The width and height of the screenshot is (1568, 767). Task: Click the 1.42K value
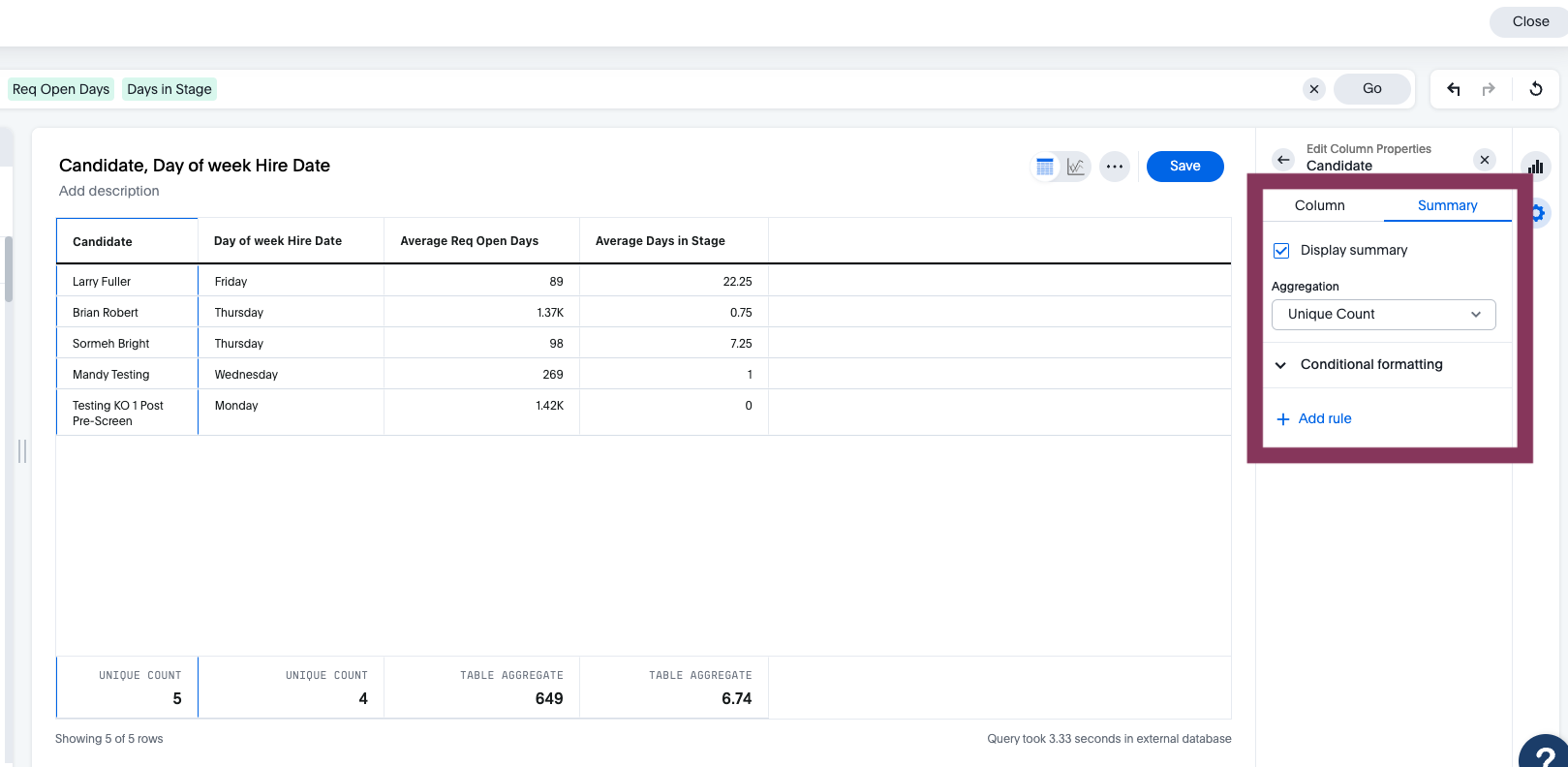click(549, 406)
